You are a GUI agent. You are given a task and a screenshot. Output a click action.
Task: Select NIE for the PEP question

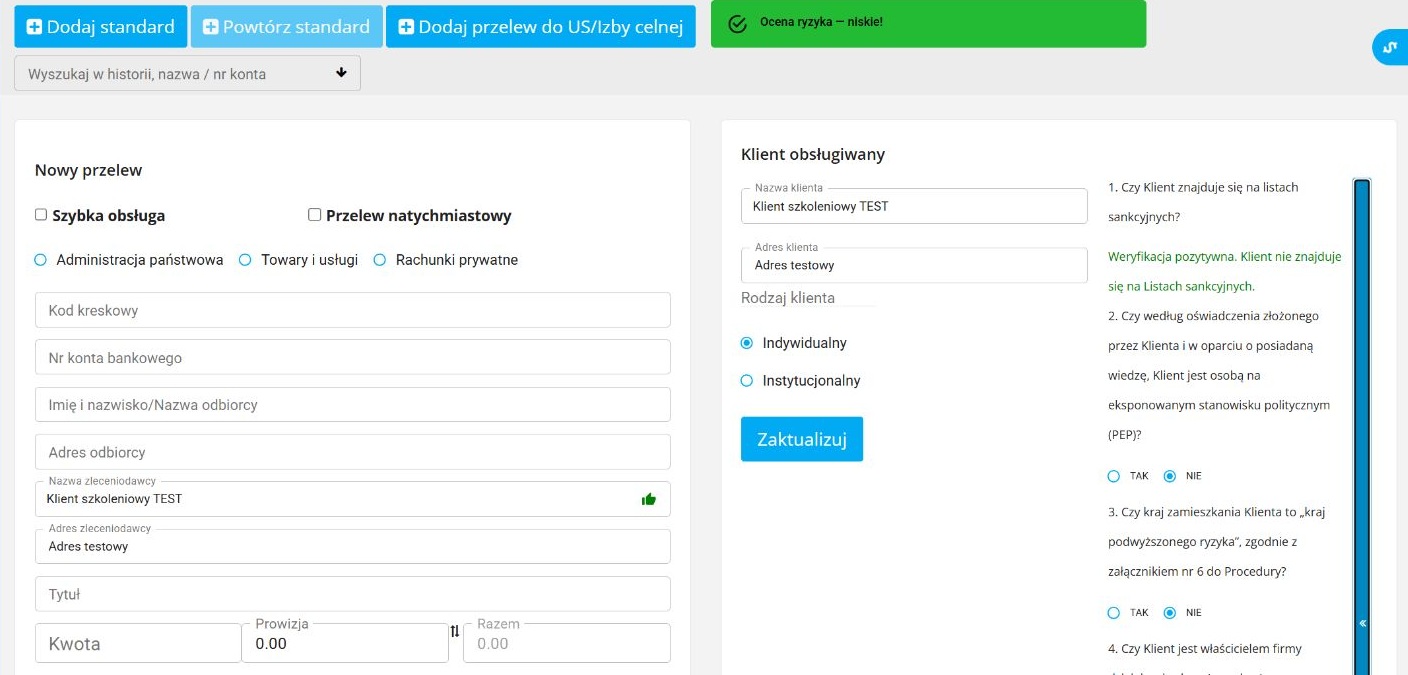click(1170, 476)
